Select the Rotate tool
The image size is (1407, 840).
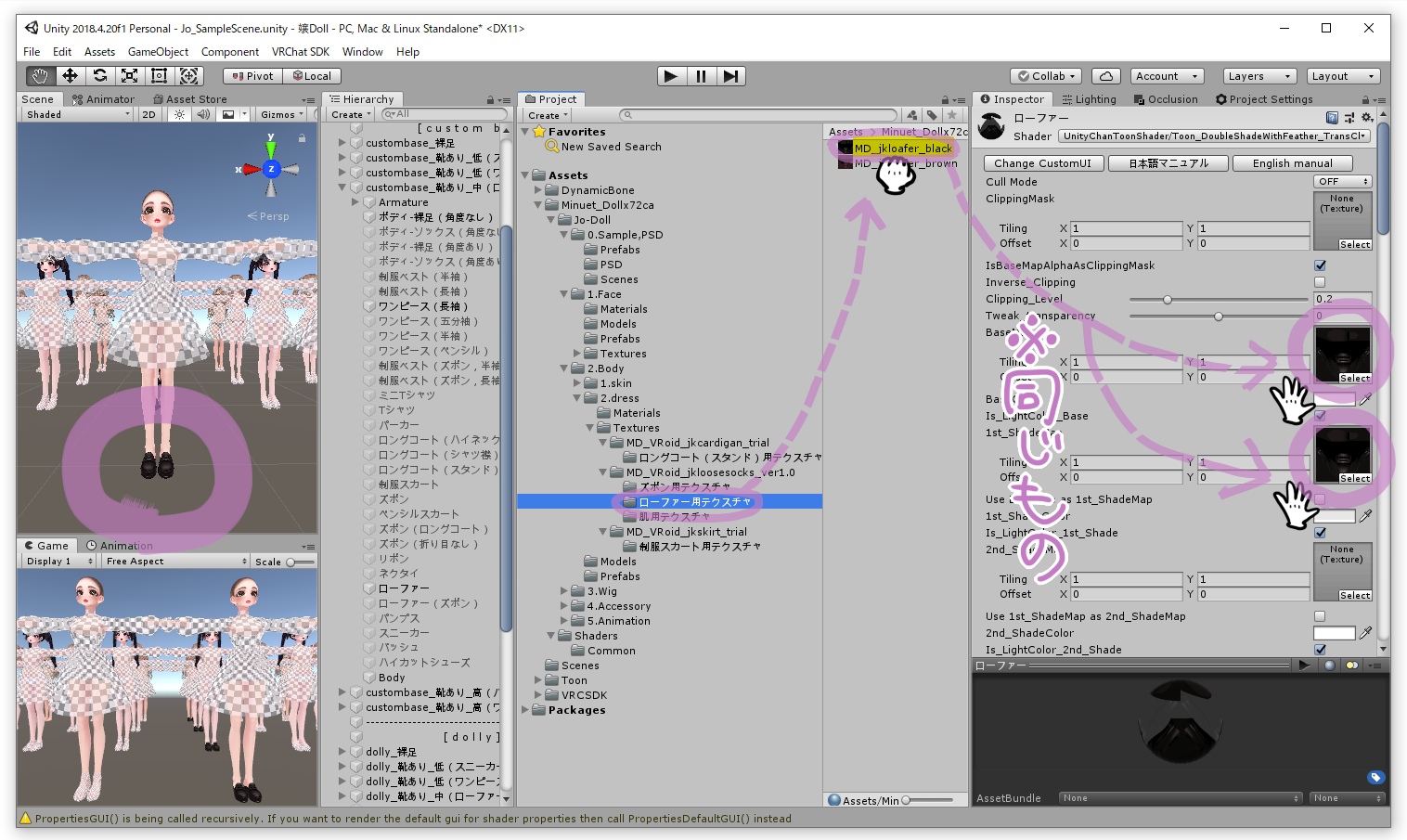coord(100,76)
